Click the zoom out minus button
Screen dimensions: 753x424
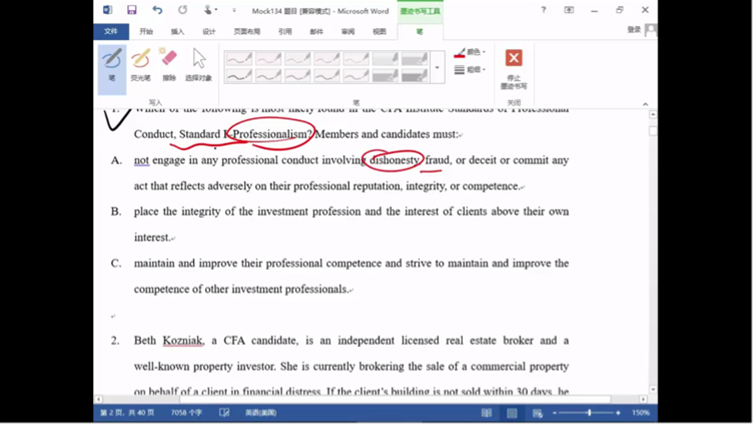click(555, 413)
